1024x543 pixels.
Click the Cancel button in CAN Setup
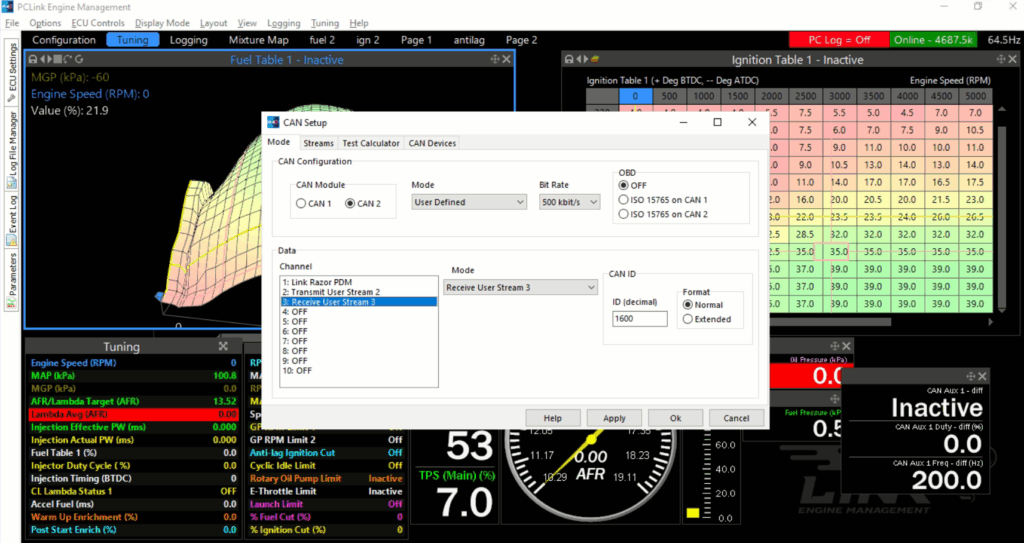[736, 418]
